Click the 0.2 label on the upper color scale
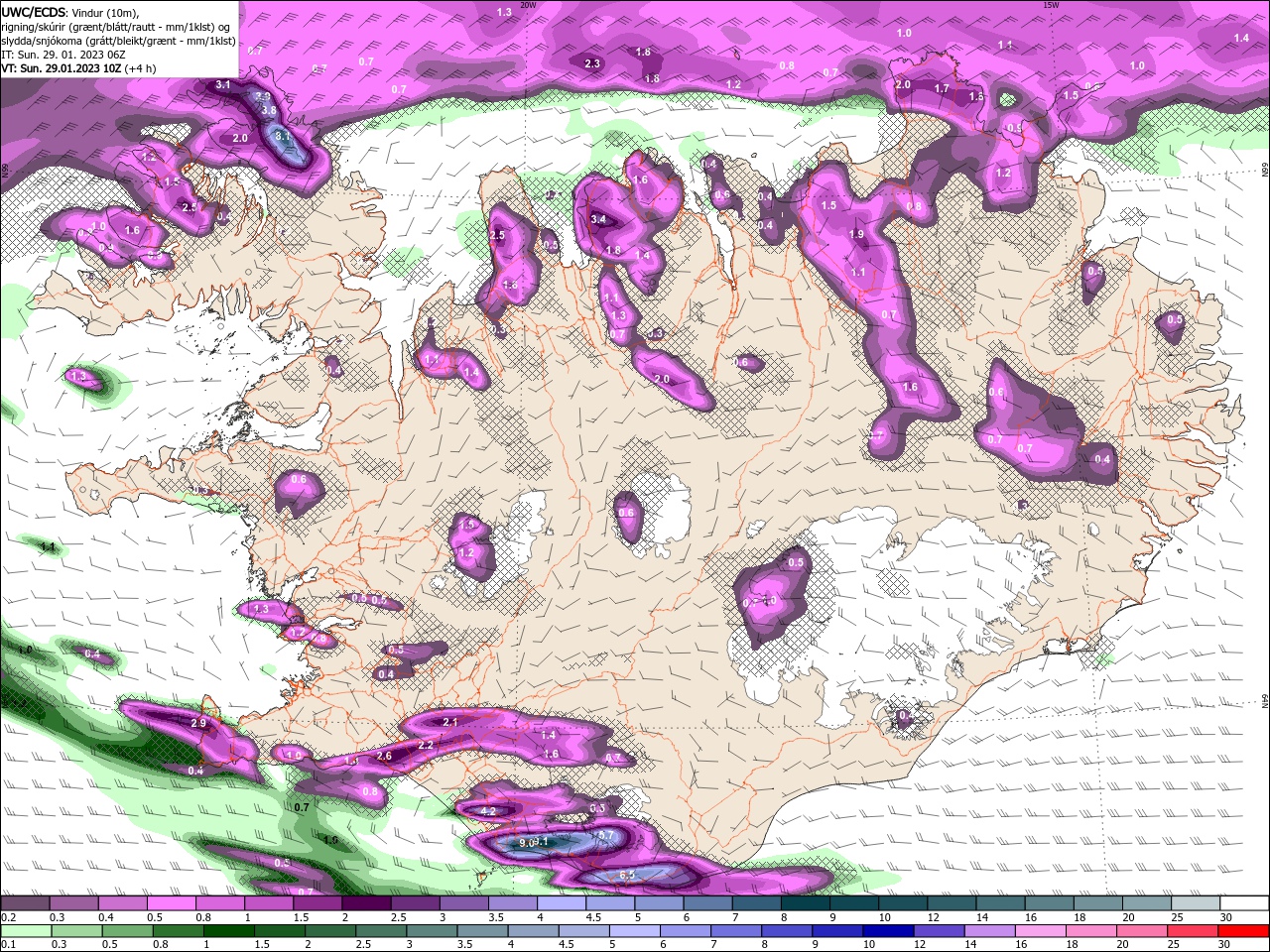 point(8,917)
